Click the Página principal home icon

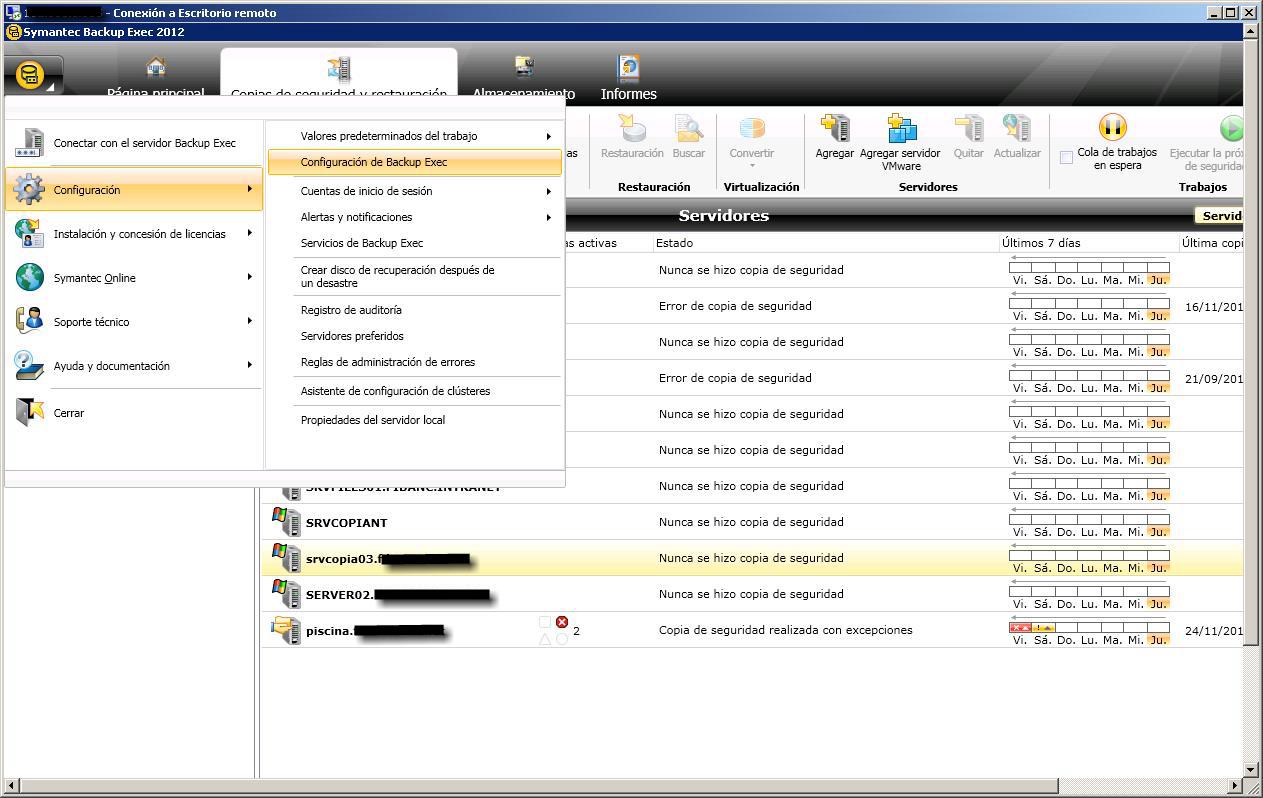point(156,67)
